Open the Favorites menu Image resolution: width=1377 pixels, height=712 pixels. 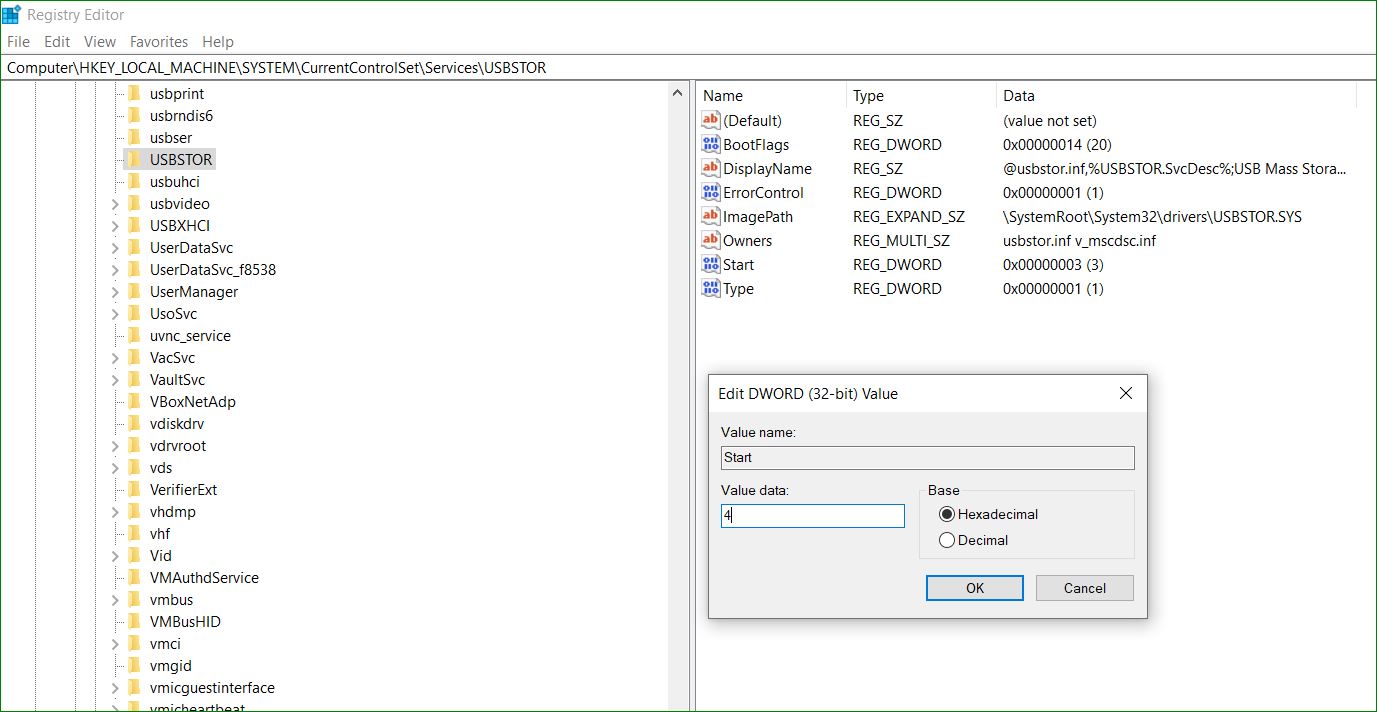[159, 41]
